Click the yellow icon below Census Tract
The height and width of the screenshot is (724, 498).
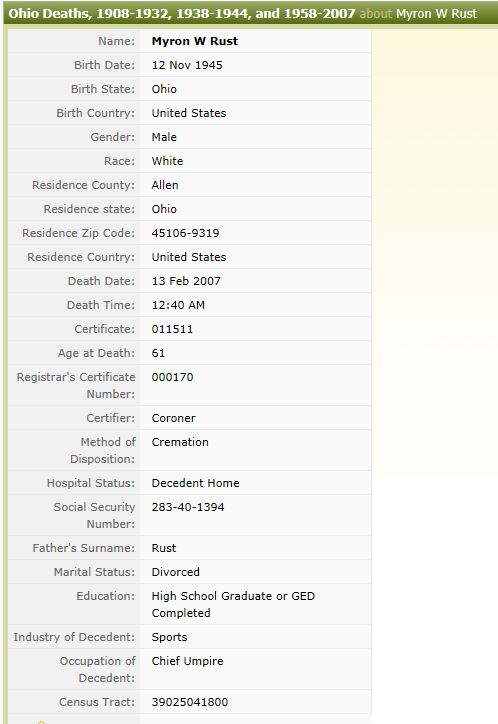pyautogui.click(x=41, y=722)
